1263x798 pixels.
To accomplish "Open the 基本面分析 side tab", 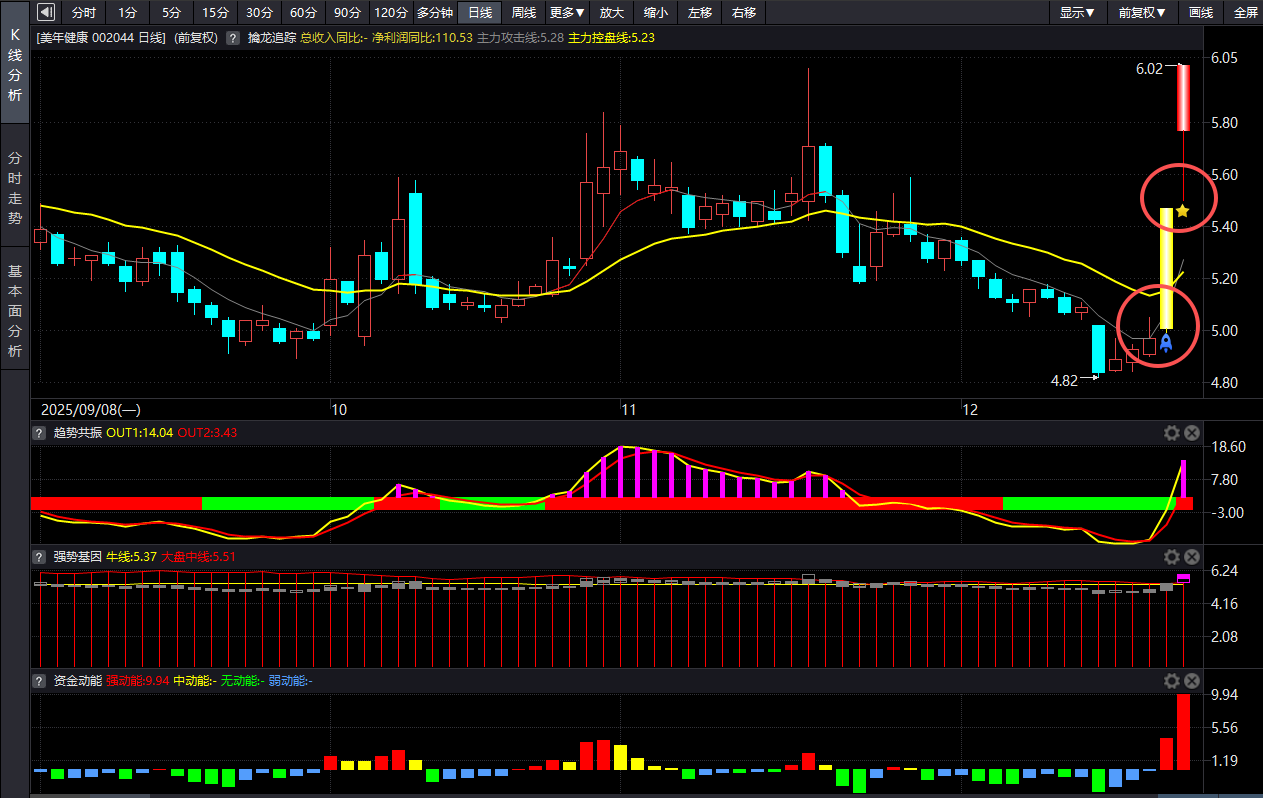I will click(x=14, y=310).
